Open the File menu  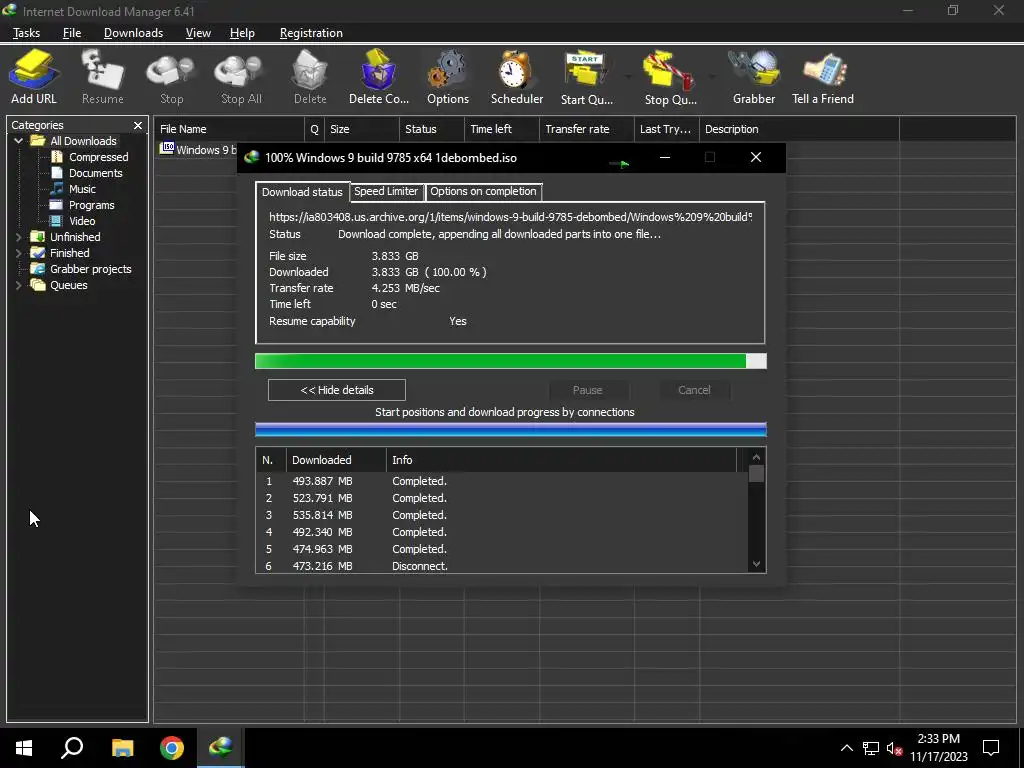pyautogui.click(x=72, y=33)
